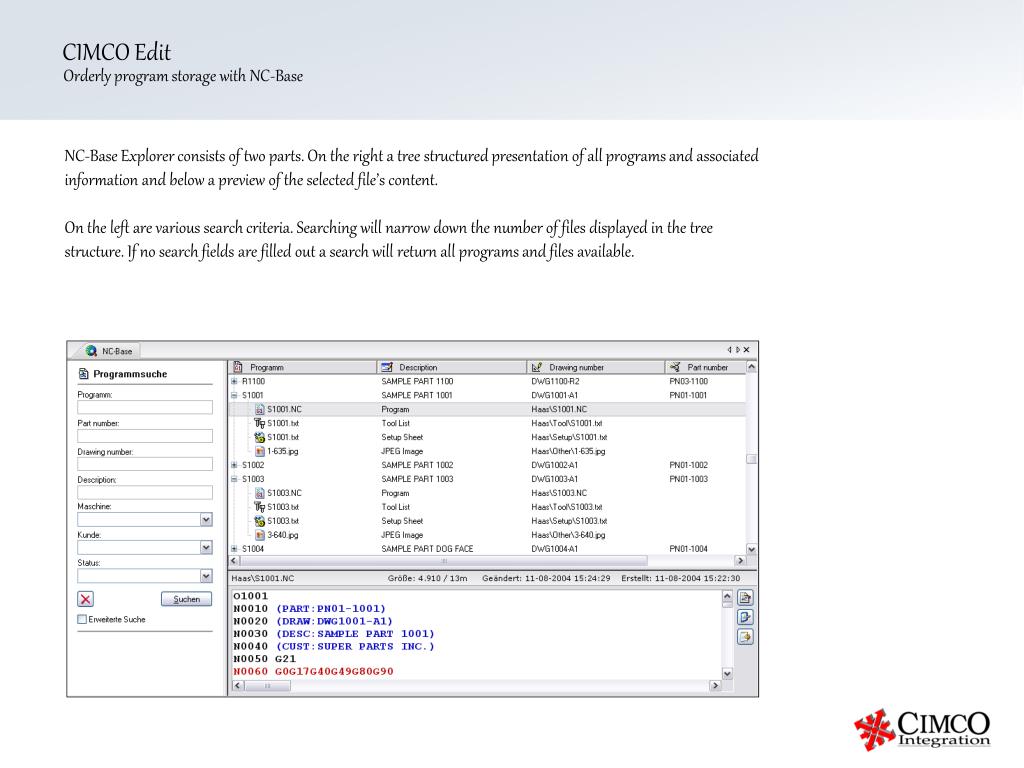
Task: Focus the Description search field
Action: tap(145, 492)
